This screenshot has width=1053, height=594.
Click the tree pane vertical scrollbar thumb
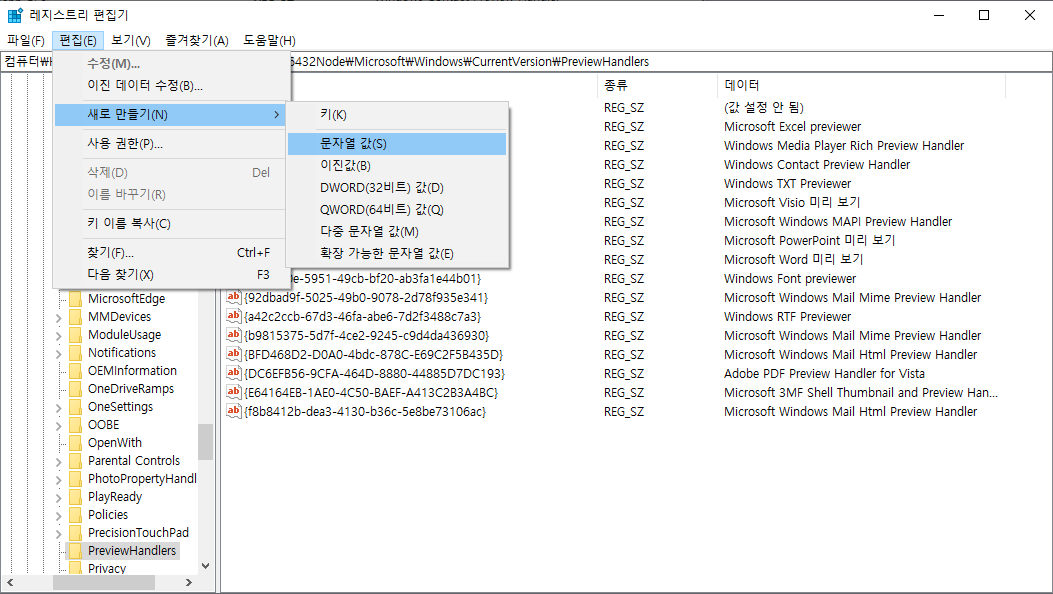tap(205, 442)
